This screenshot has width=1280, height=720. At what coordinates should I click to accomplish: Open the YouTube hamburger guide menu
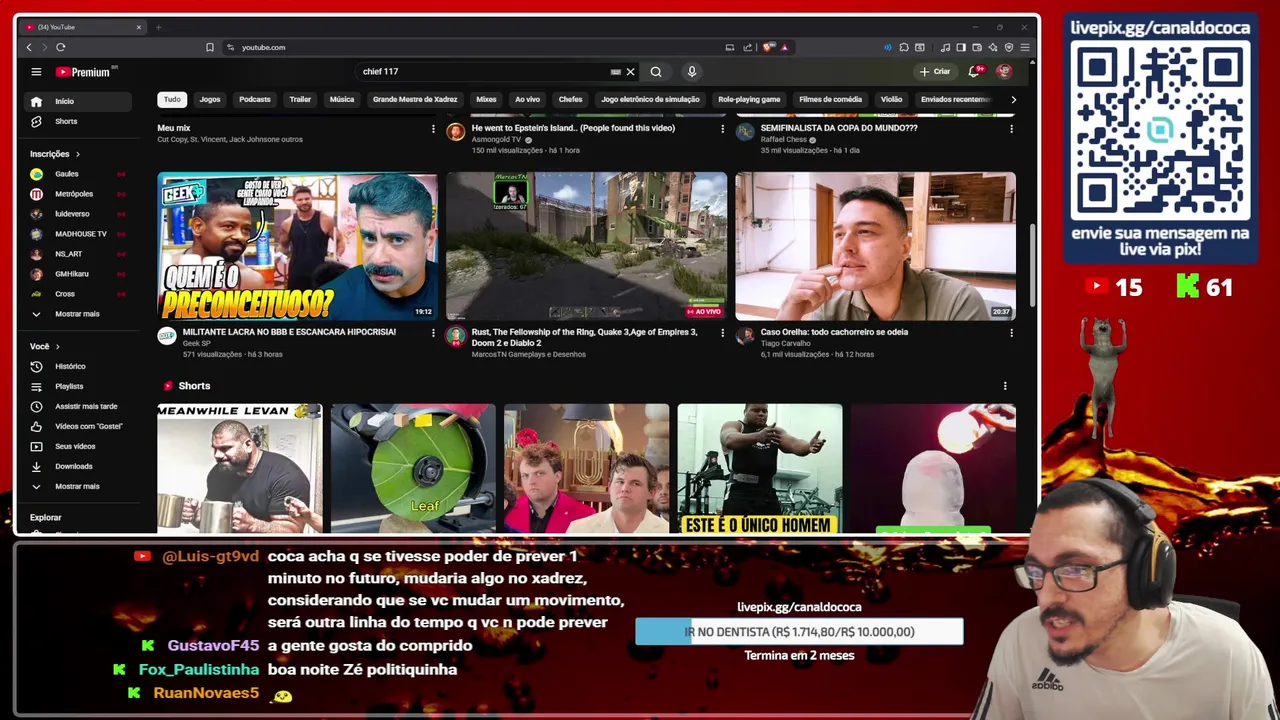point(36,72)
